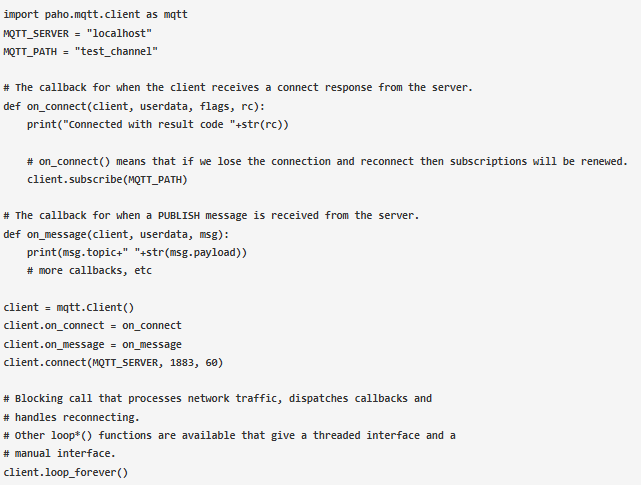Click the "localhost" string value
This screenshot has width=641, height=485.
(122, 33)
